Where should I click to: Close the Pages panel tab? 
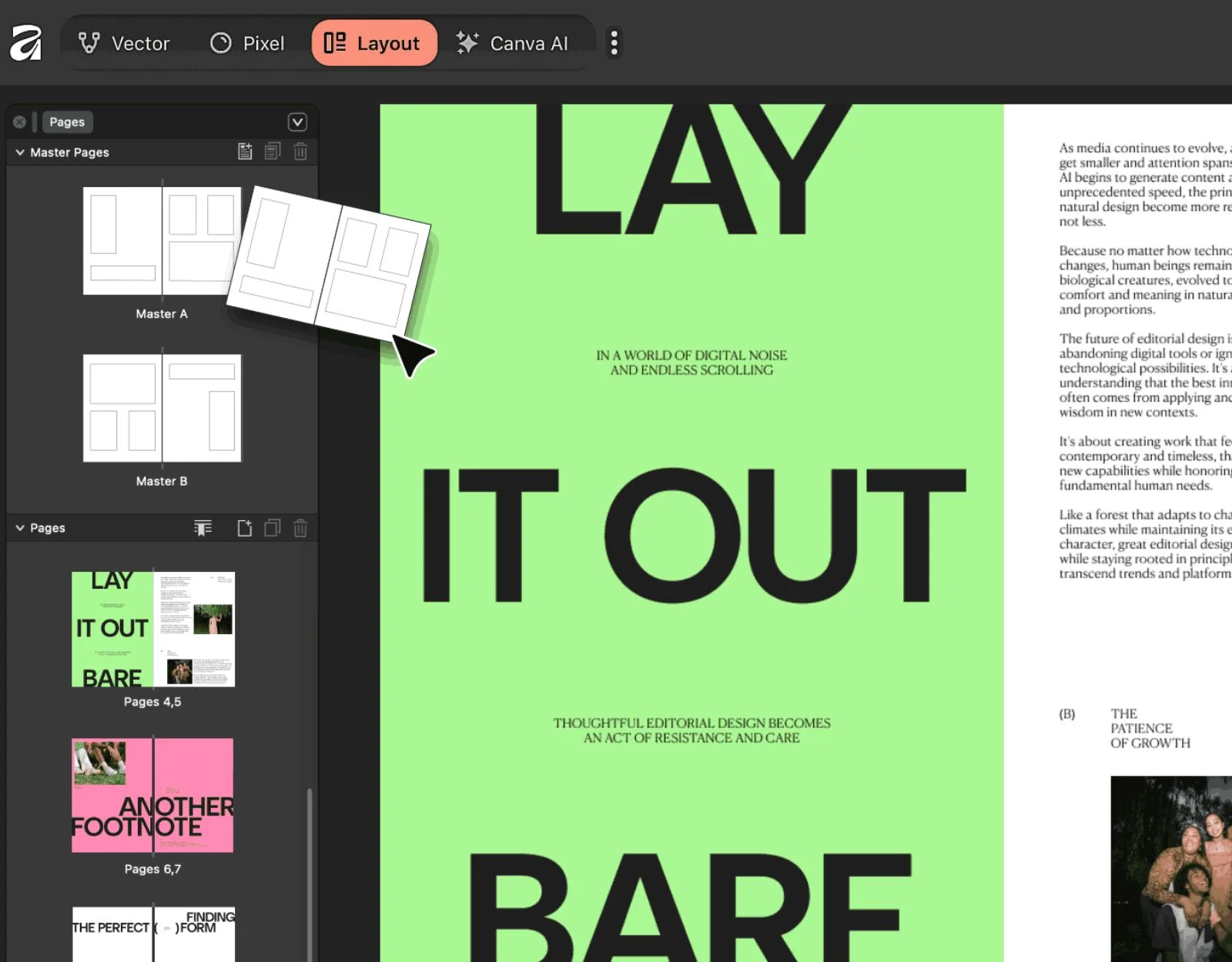(18, 122)
